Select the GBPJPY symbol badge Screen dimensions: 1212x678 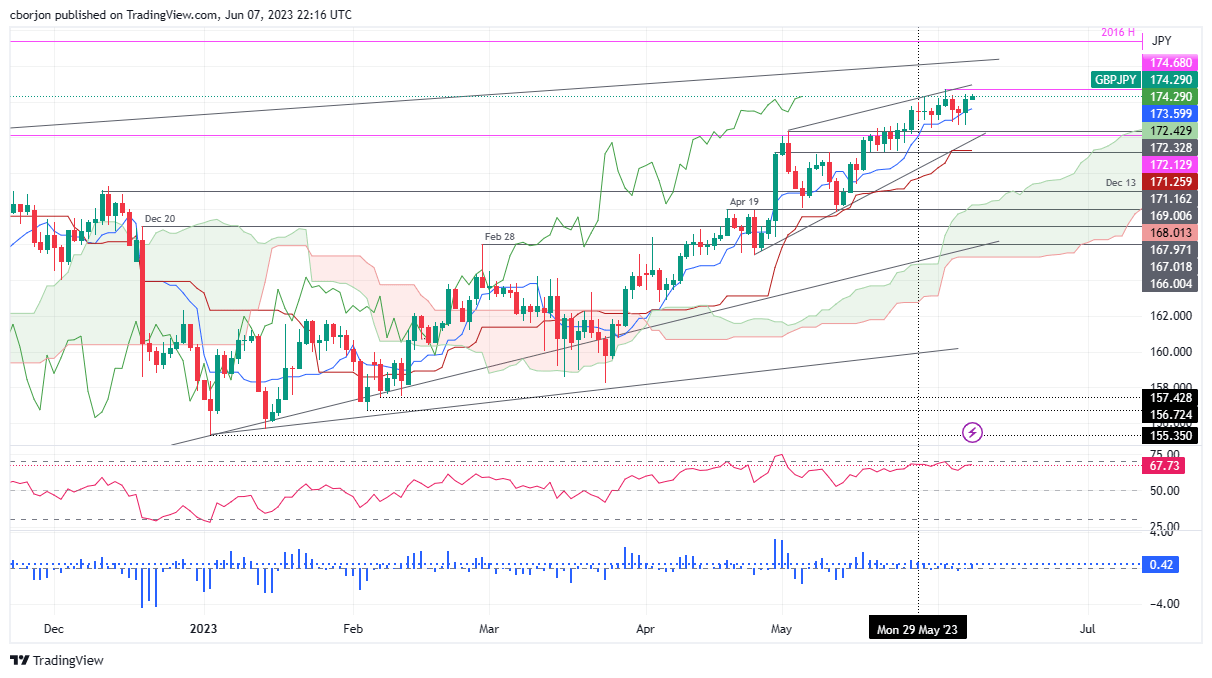coord(1113,79)
